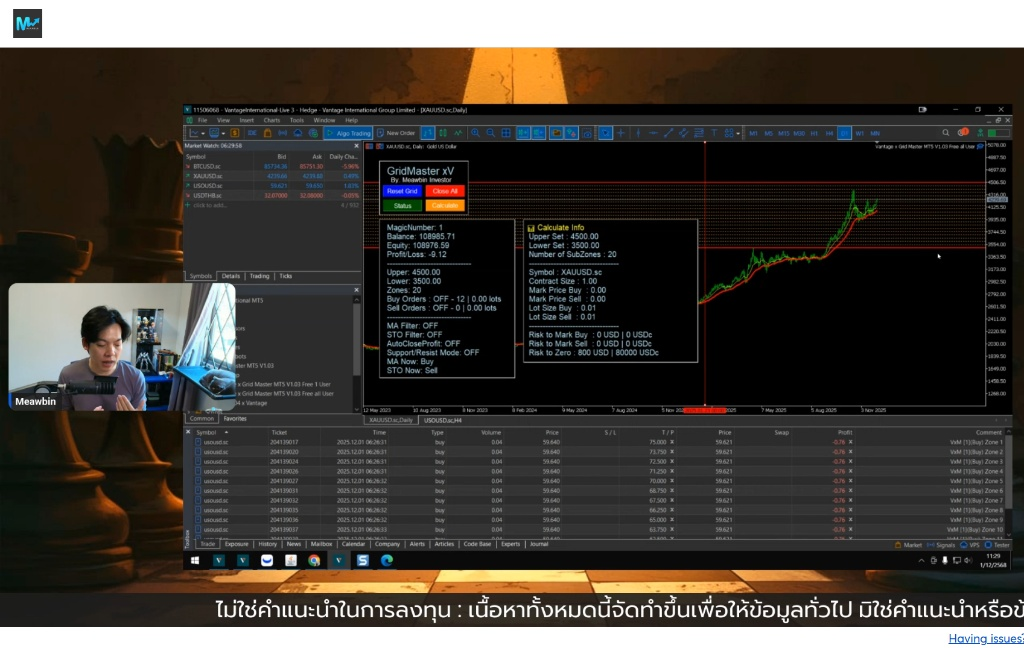The height and width of the screenshot is (648, 1024).
Task: Switch chart timeframe to M15
Action: [784, 133]
